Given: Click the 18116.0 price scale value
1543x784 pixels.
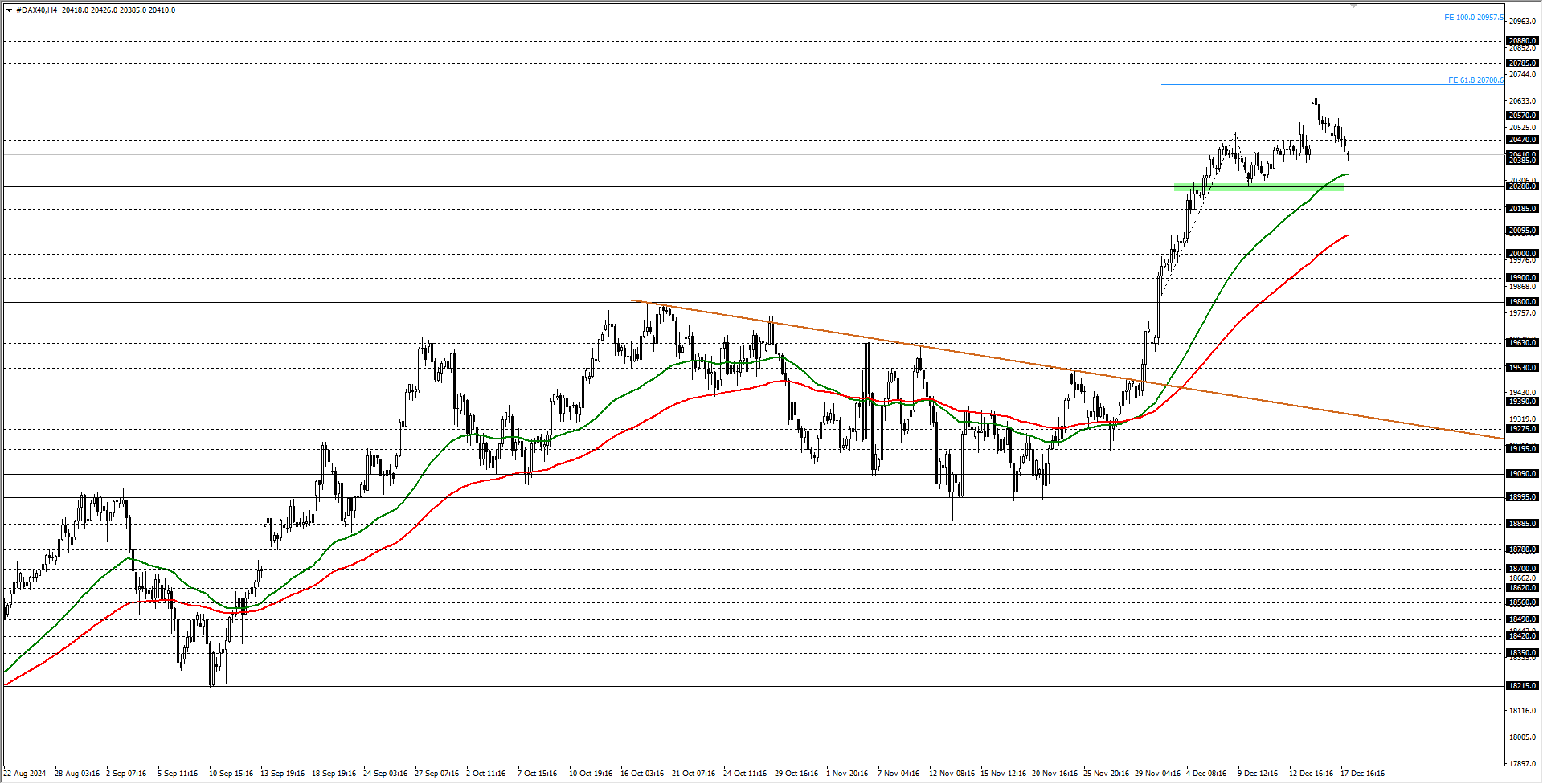Looking at the screenshot, I should (1522, 711).
